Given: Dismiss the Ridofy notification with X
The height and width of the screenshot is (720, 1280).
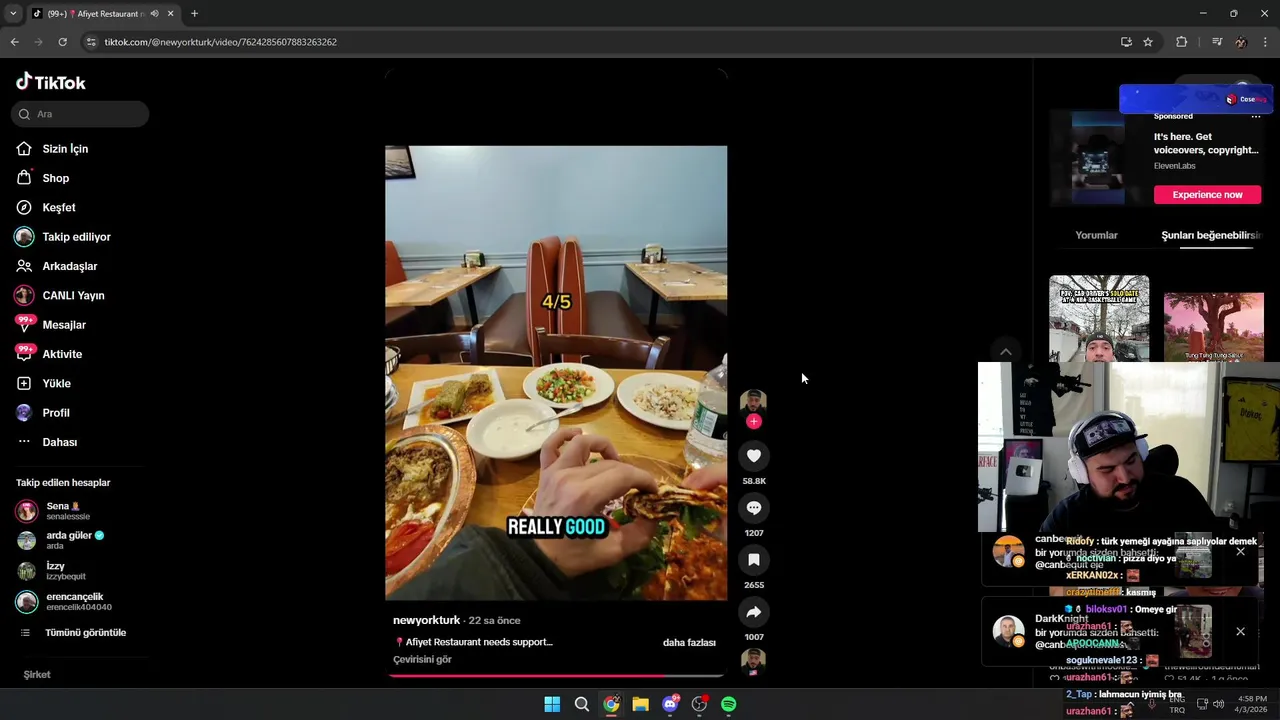Looking at the screenshot, I should tap(1240, 552).
